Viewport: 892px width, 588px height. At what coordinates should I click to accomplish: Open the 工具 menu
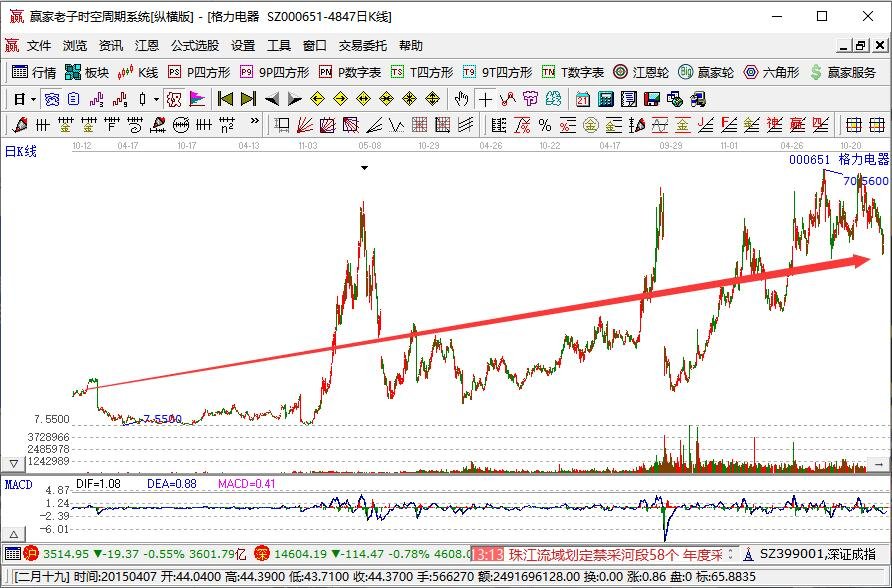click(279, 45)
